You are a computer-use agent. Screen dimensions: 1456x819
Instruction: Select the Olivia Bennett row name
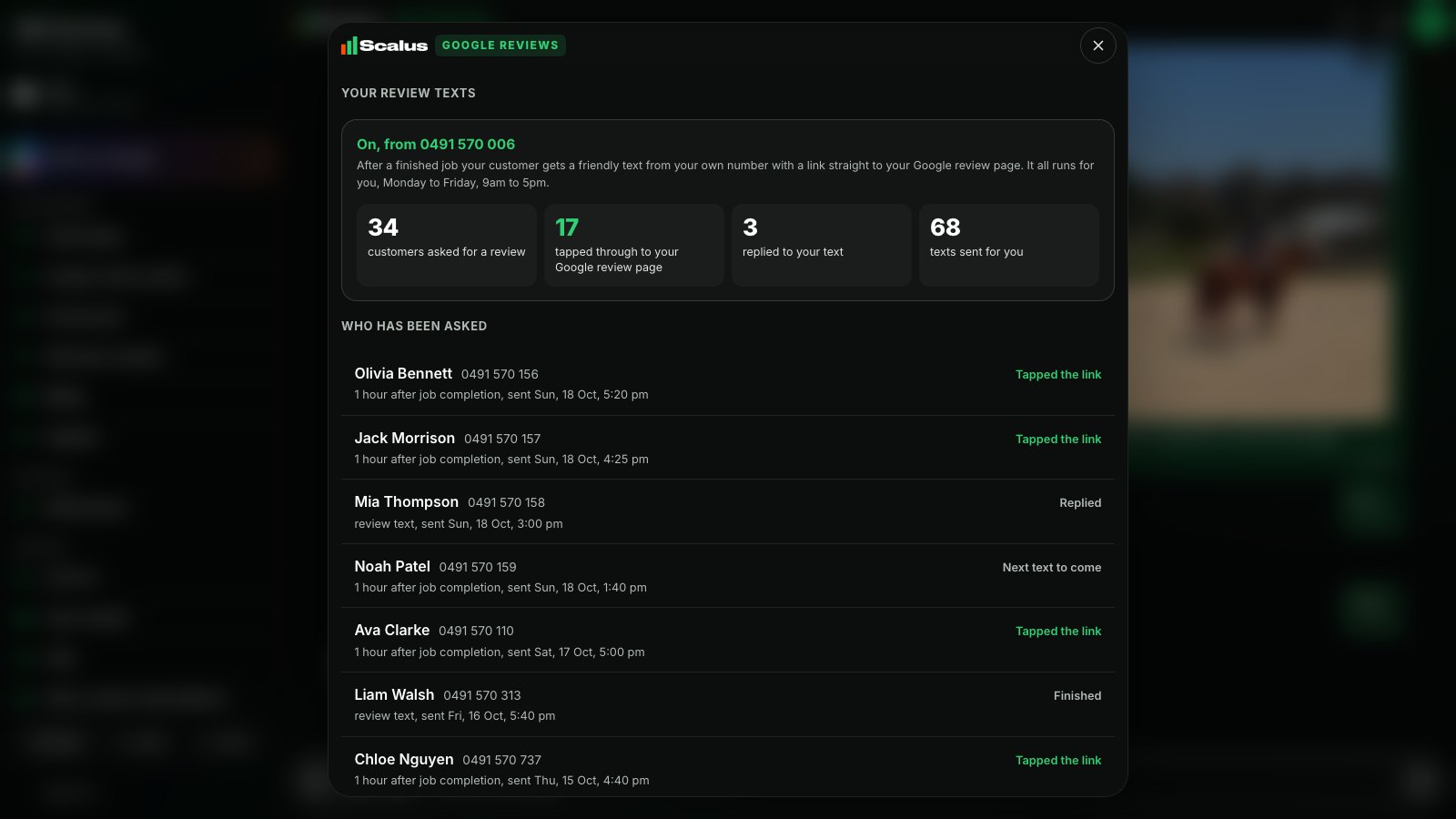point(403,373)
